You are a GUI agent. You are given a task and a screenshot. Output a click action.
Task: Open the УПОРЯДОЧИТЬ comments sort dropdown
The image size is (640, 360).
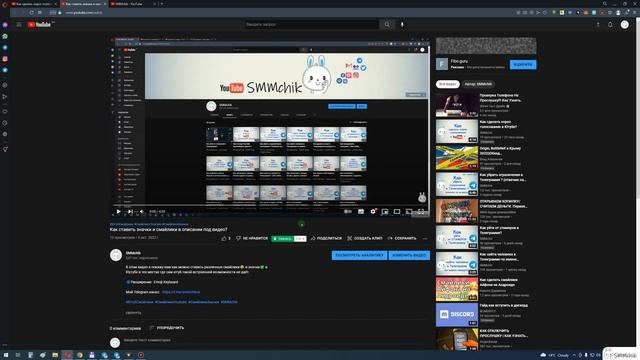point(167,328)
